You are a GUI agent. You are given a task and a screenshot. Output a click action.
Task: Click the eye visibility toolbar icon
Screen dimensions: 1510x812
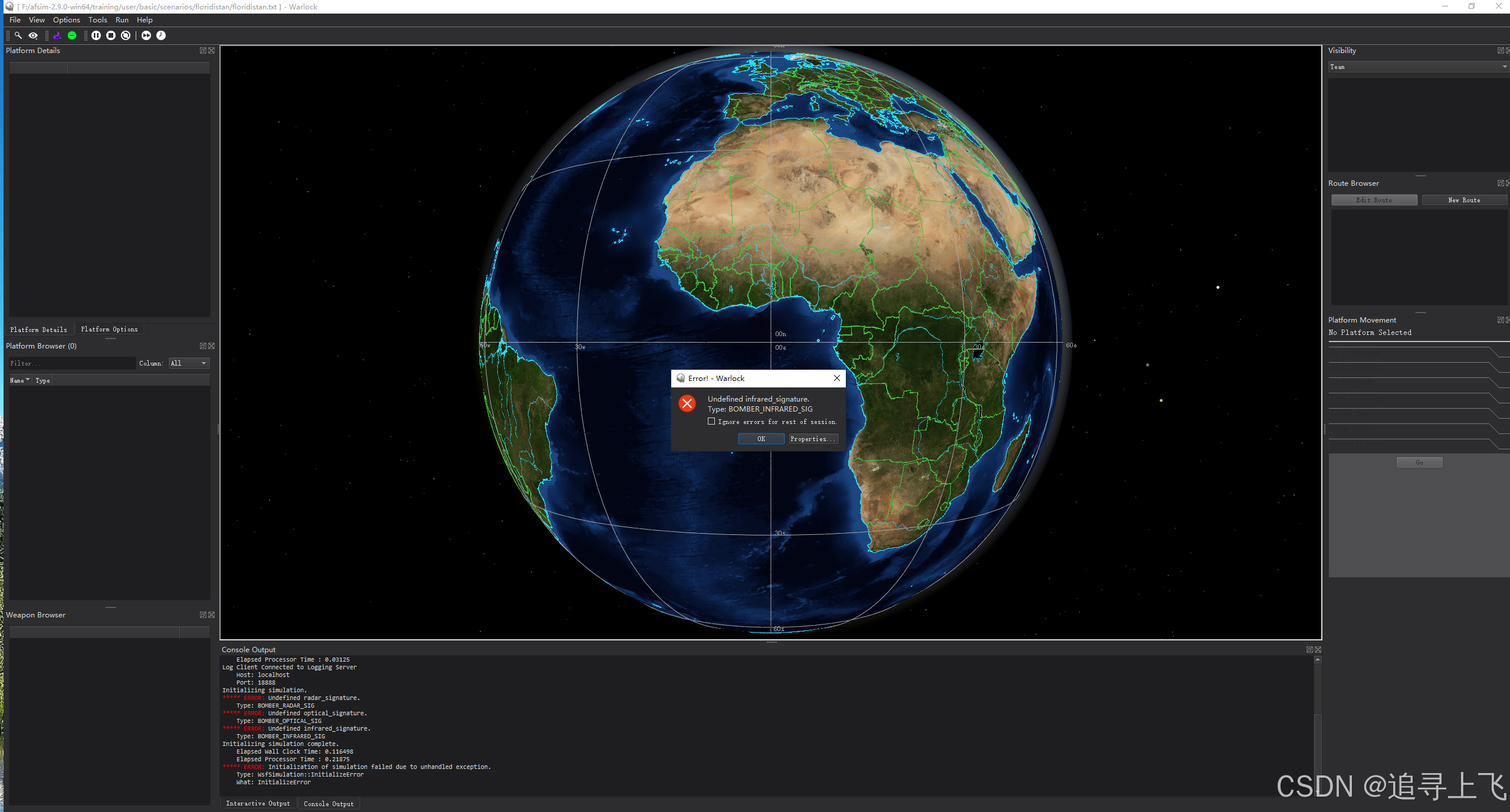click(x=33, y=35)
